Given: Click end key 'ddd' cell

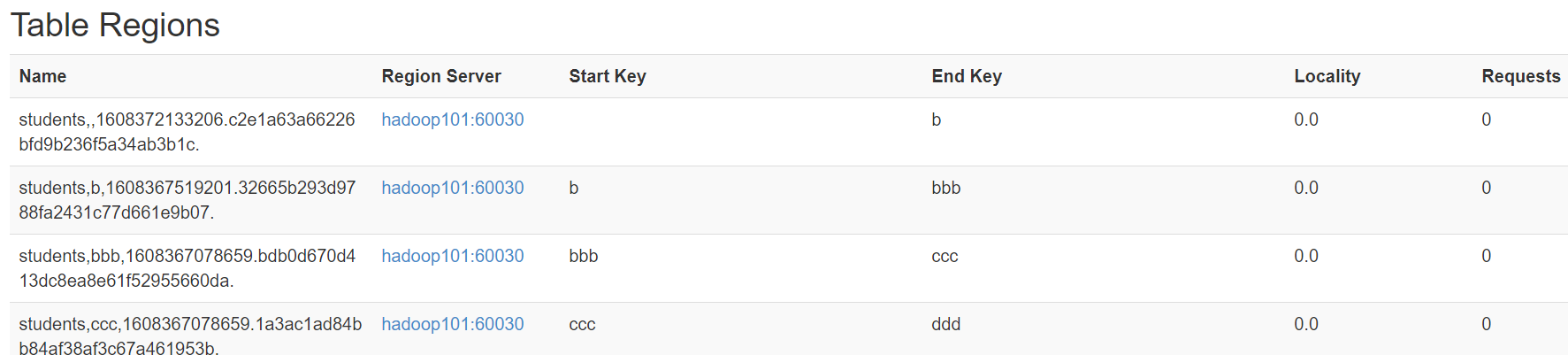Looking at the screenshot, I should (x=946, y=324).
